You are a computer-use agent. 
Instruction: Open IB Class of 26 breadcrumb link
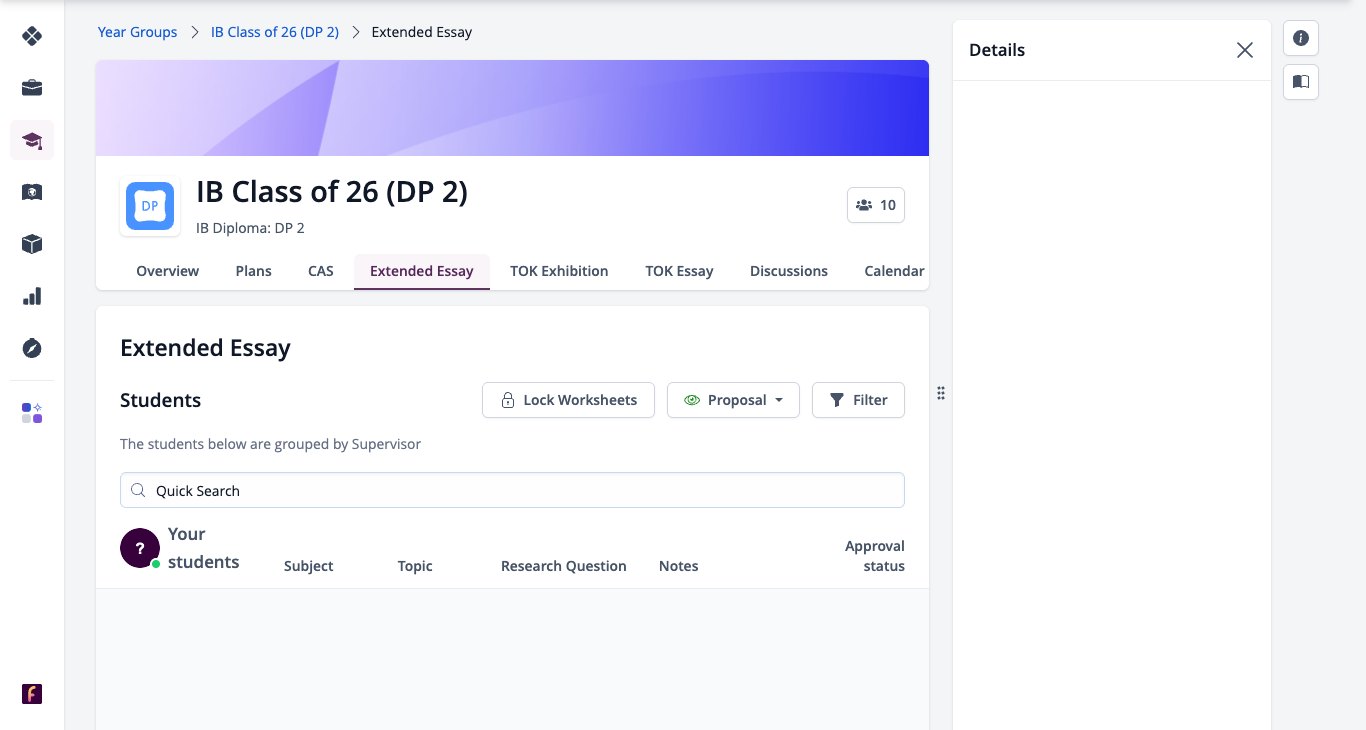click(x=275, y=32)
